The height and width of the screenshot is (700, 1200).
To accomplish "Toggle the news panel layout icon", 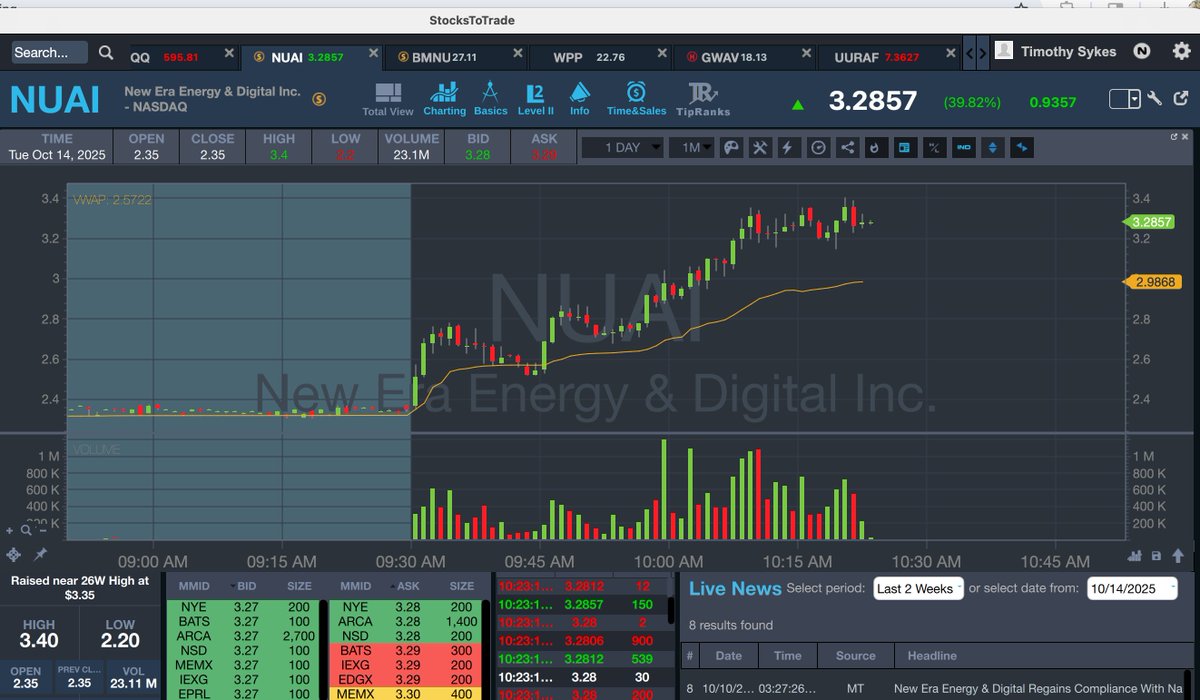I will click(x=905, y=148).
